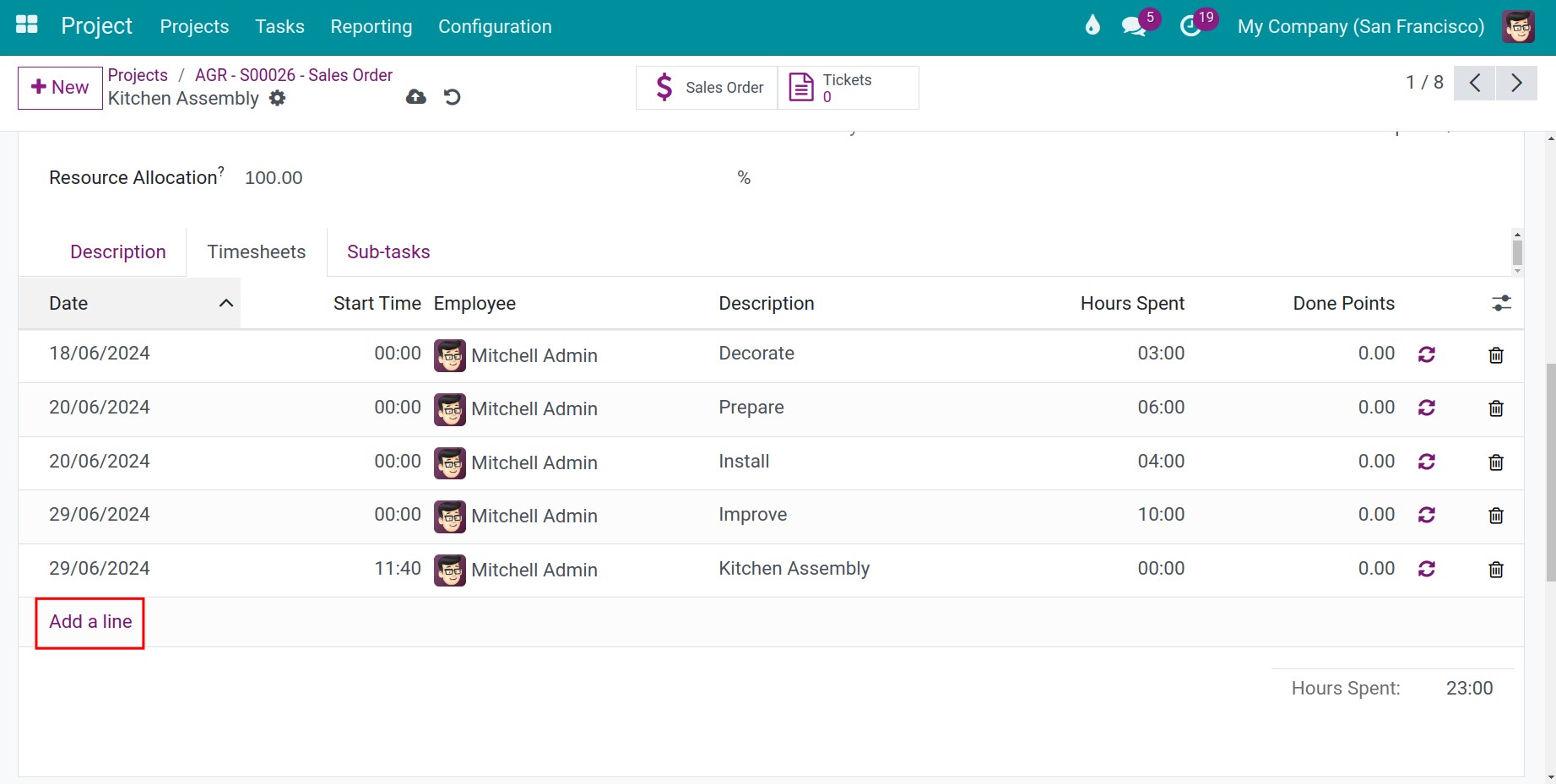Click the cloud save icon
Viewport: 1556px width, 784px height.
click(416, 97)
